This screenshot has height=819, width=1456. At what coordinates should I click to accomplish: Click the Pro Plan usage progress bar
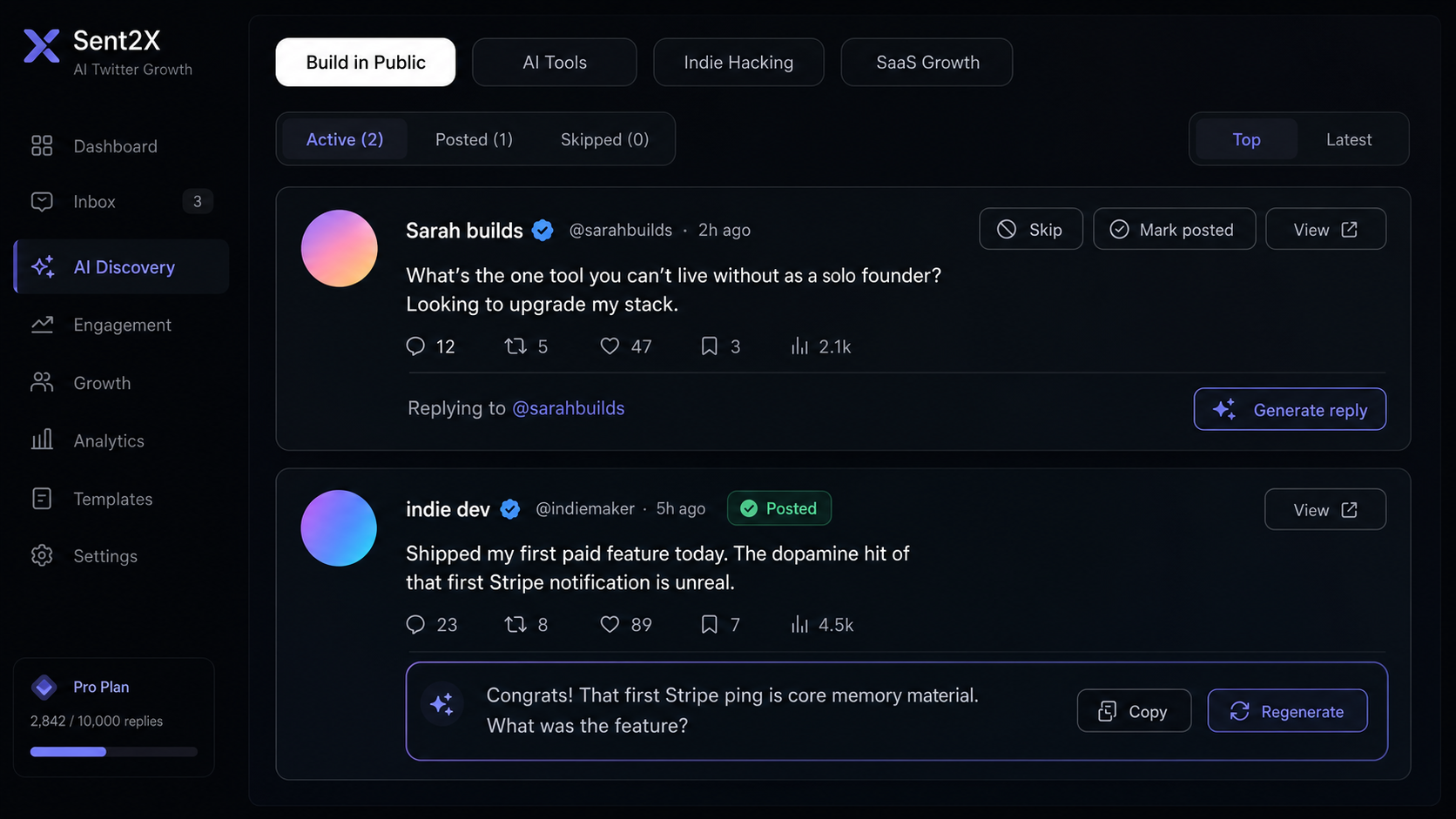pyautogui.click(x=114, y=752)
